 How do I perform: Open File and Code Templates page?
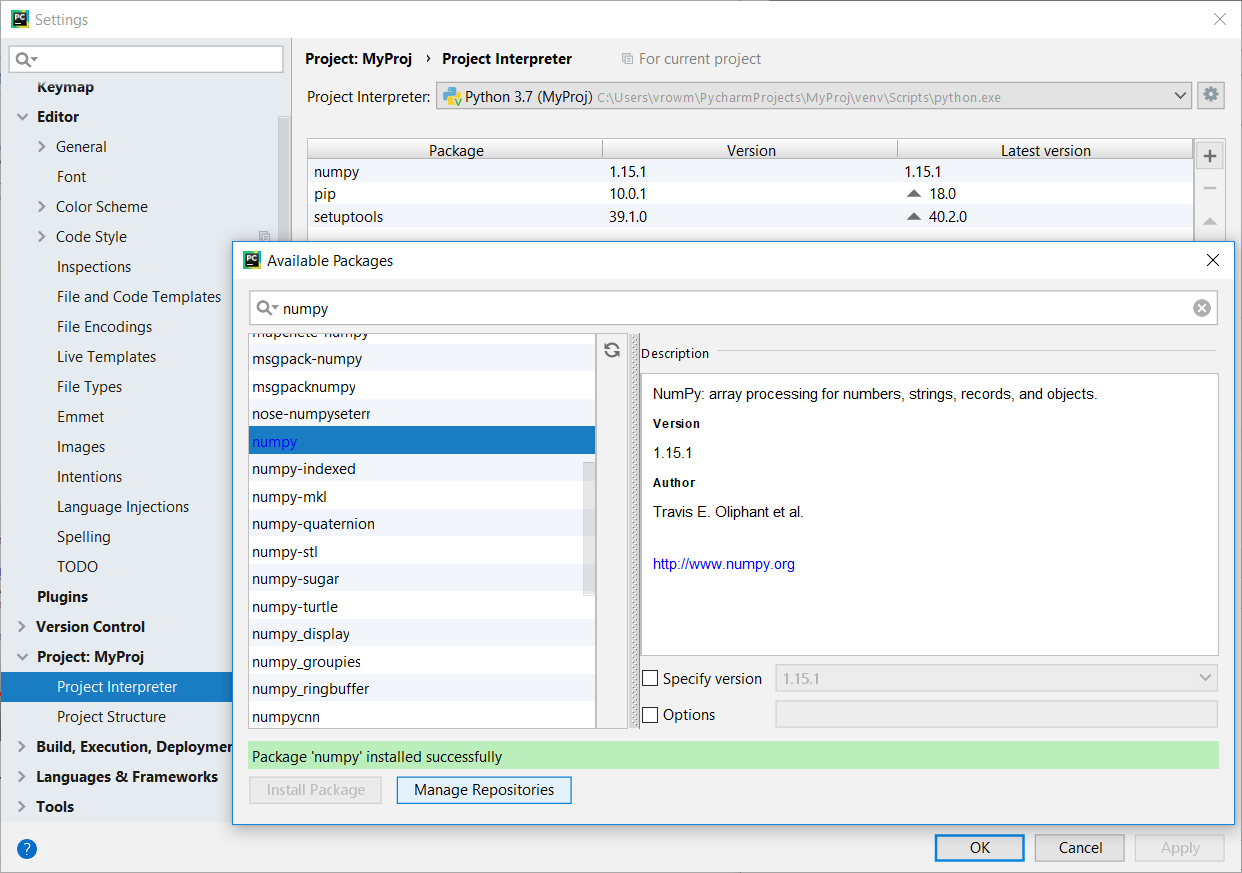(x=139, y=297)
